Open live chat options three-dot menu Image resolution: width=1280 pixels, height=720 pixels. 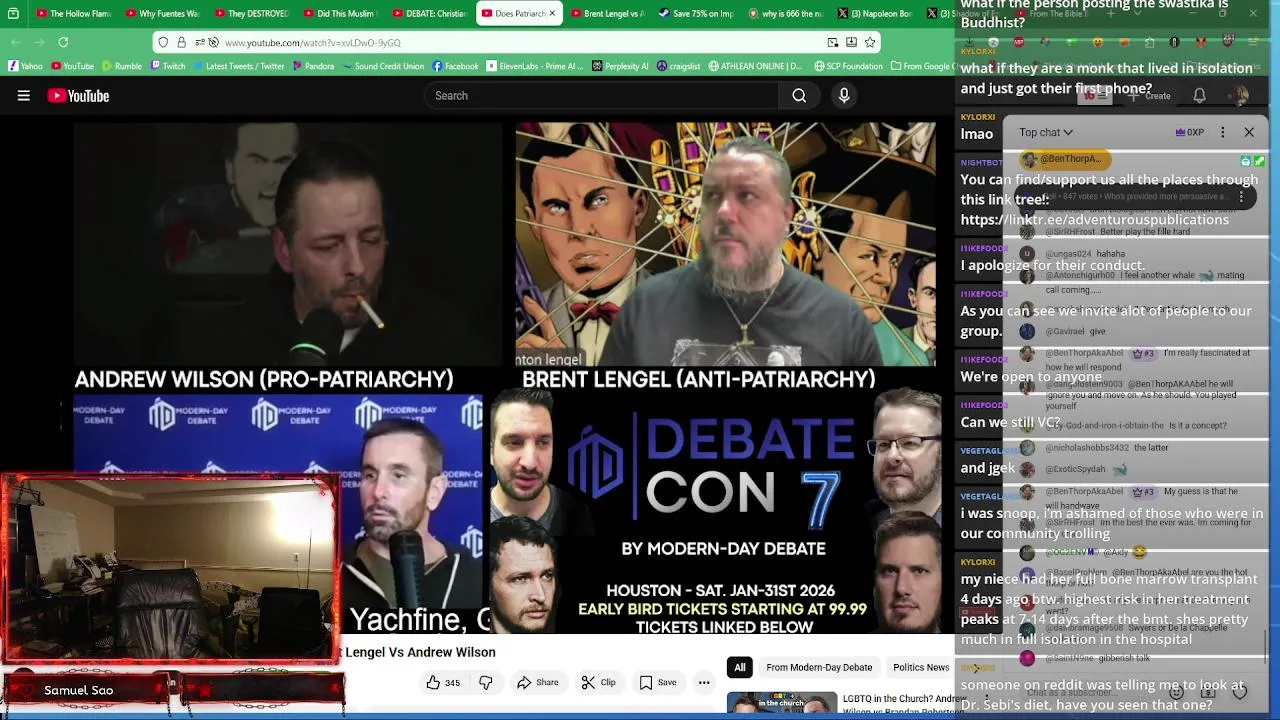1222,132
